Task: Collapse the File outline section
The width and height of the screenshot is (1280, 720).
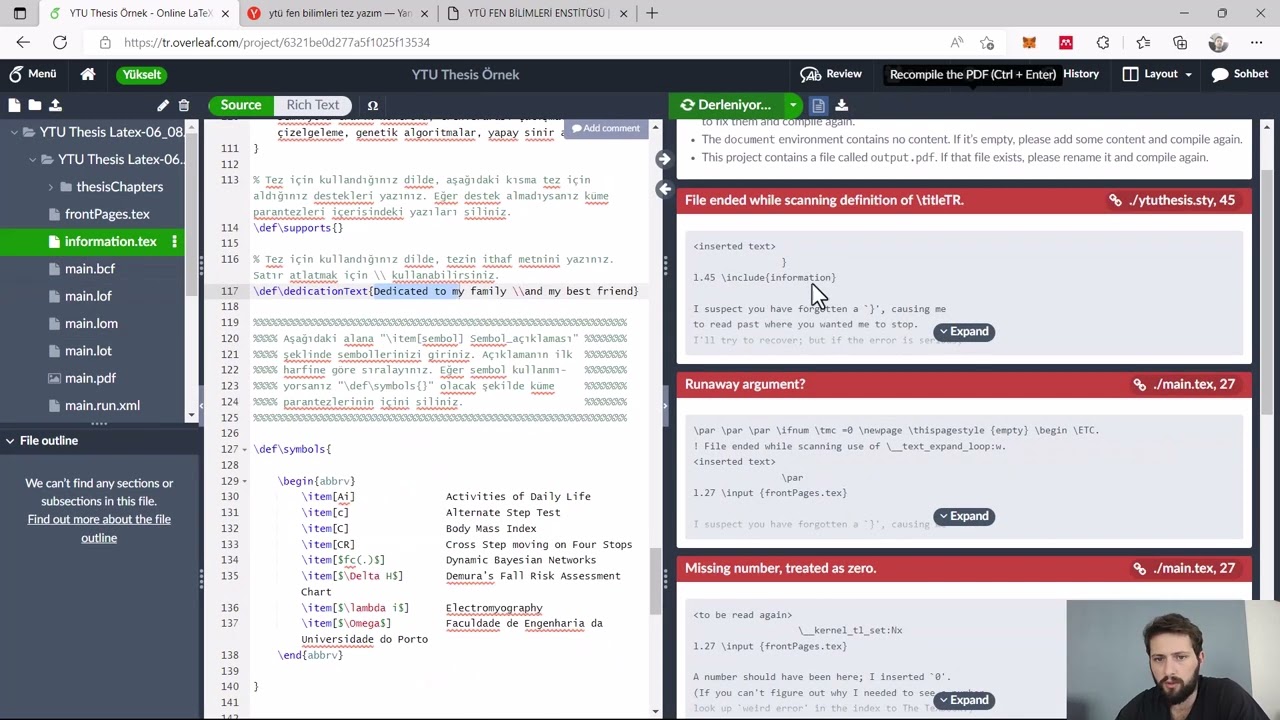Action: pos(9,440)
